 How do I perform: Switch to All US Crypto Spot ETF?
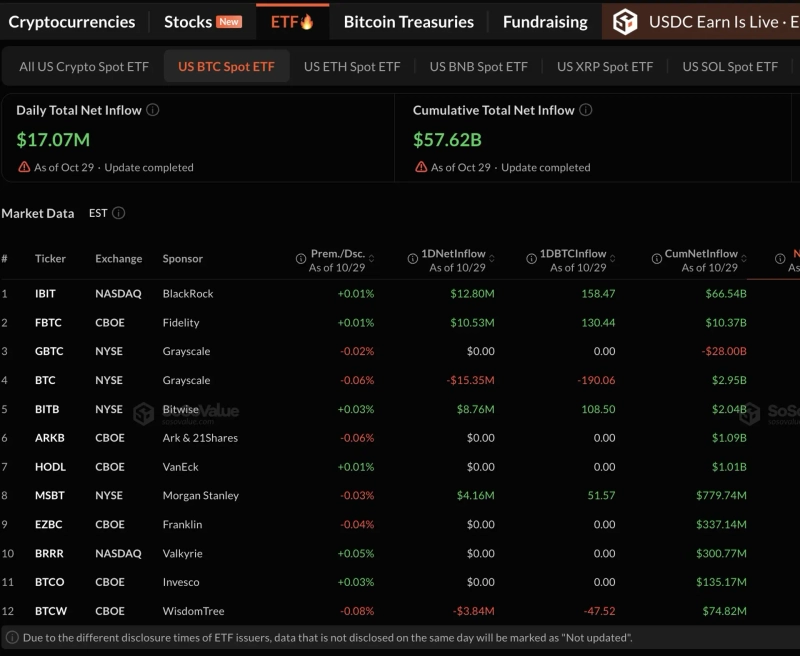[x=84, y=67]
